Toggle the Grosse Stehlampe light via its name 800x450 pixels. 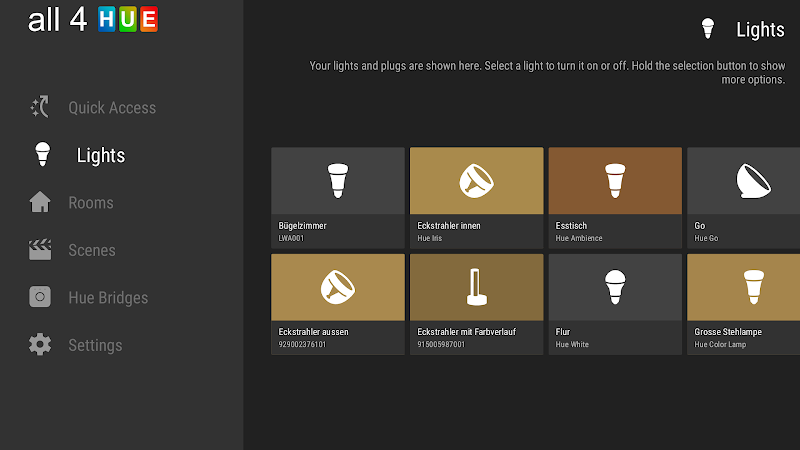click(x=728, y=332)
